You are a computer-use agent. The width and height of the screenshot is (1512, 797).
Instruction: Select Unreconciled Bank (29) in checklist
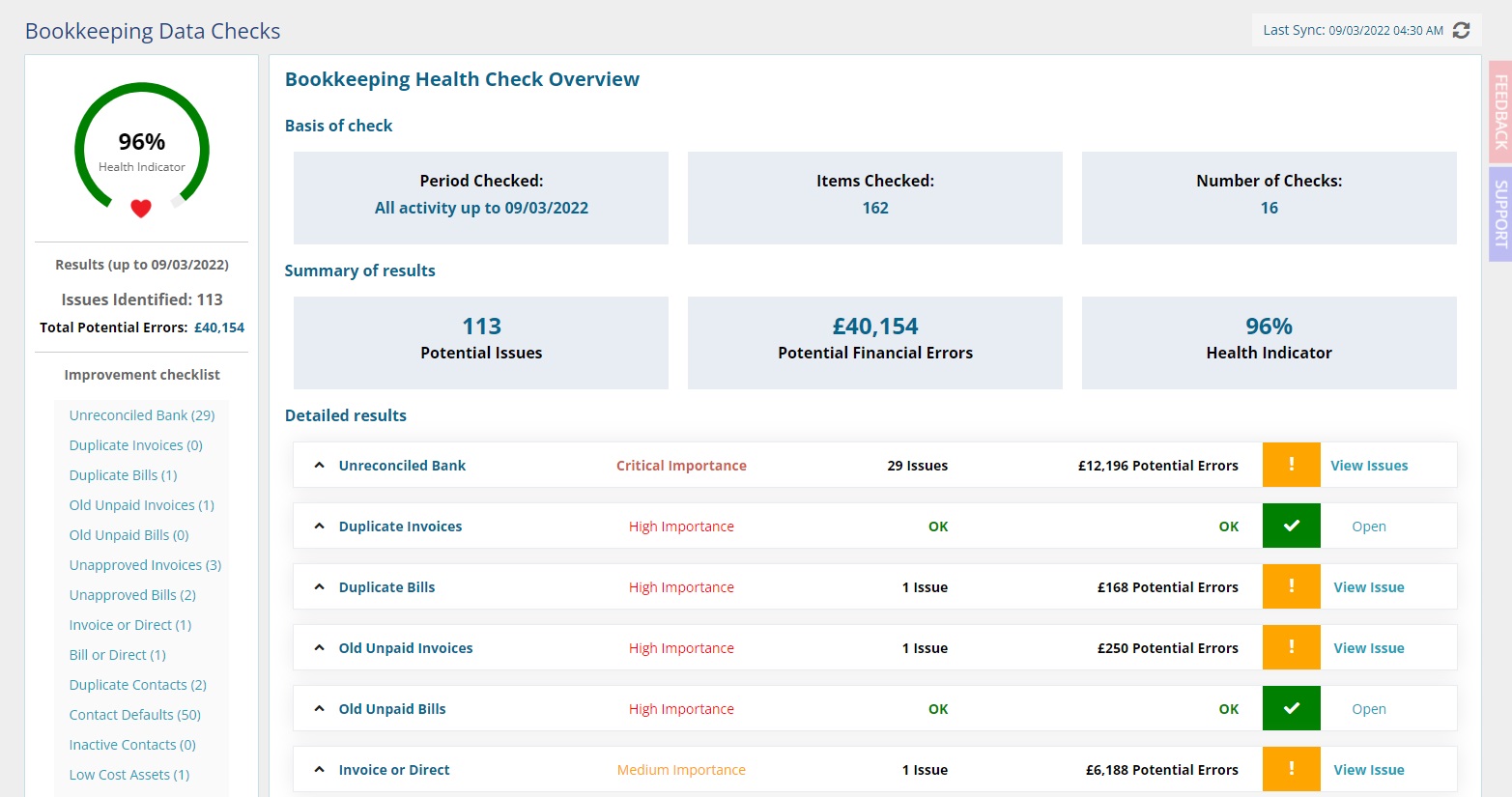(142, 415)
